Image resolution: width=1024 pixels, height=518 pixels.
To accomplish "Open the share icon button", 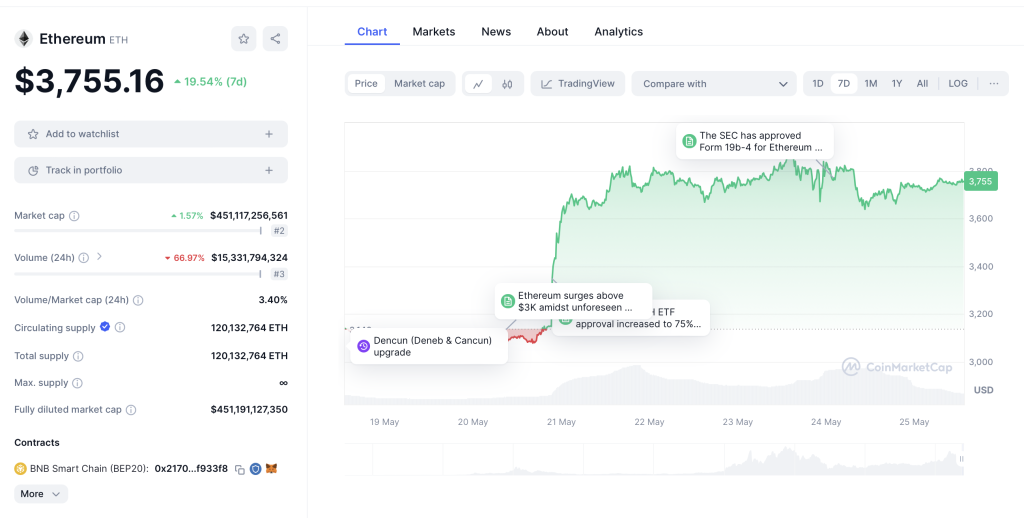I will [x=275, y=39].
